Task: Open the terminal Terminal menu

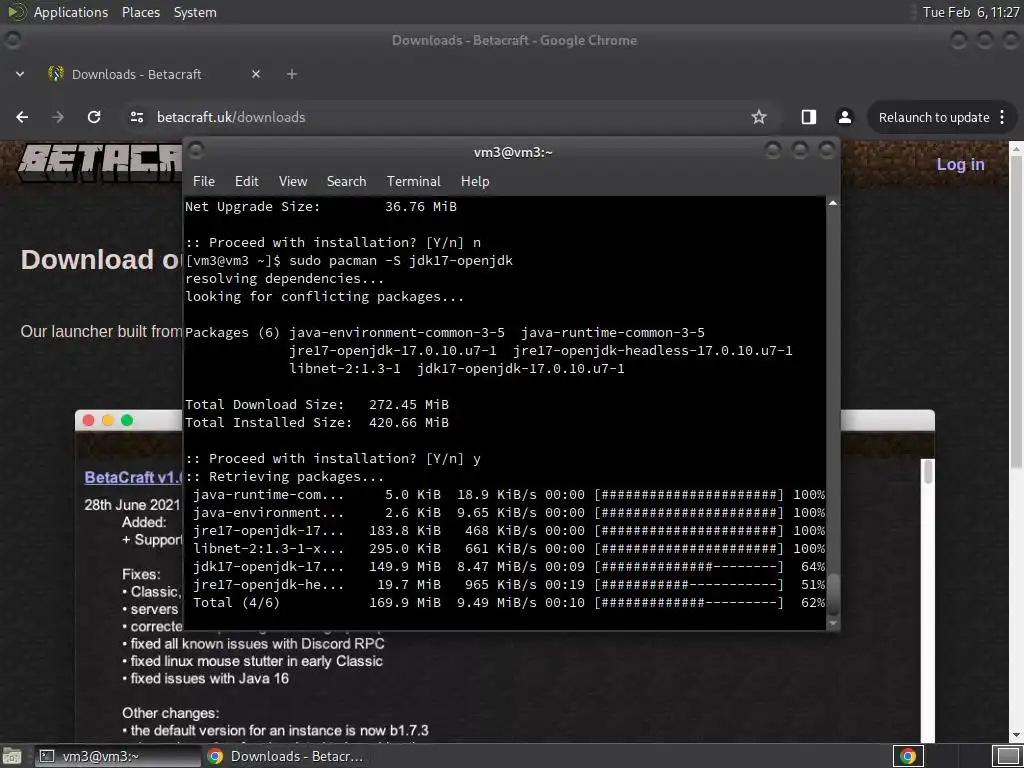Action: click(x=413, y=181)
